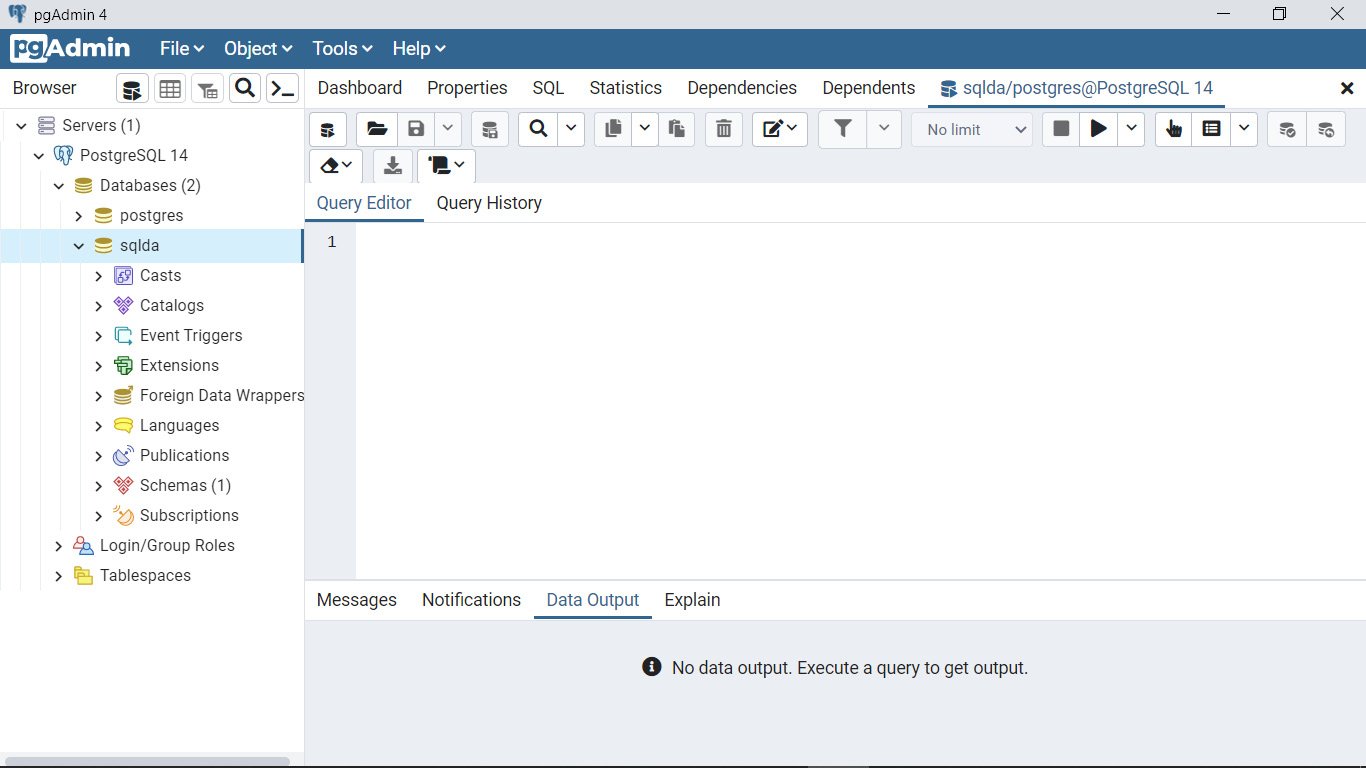1366x768 pixels.
Task: Switch to the Messages tab
Action: pyautogui.click(x=357, y=600)
